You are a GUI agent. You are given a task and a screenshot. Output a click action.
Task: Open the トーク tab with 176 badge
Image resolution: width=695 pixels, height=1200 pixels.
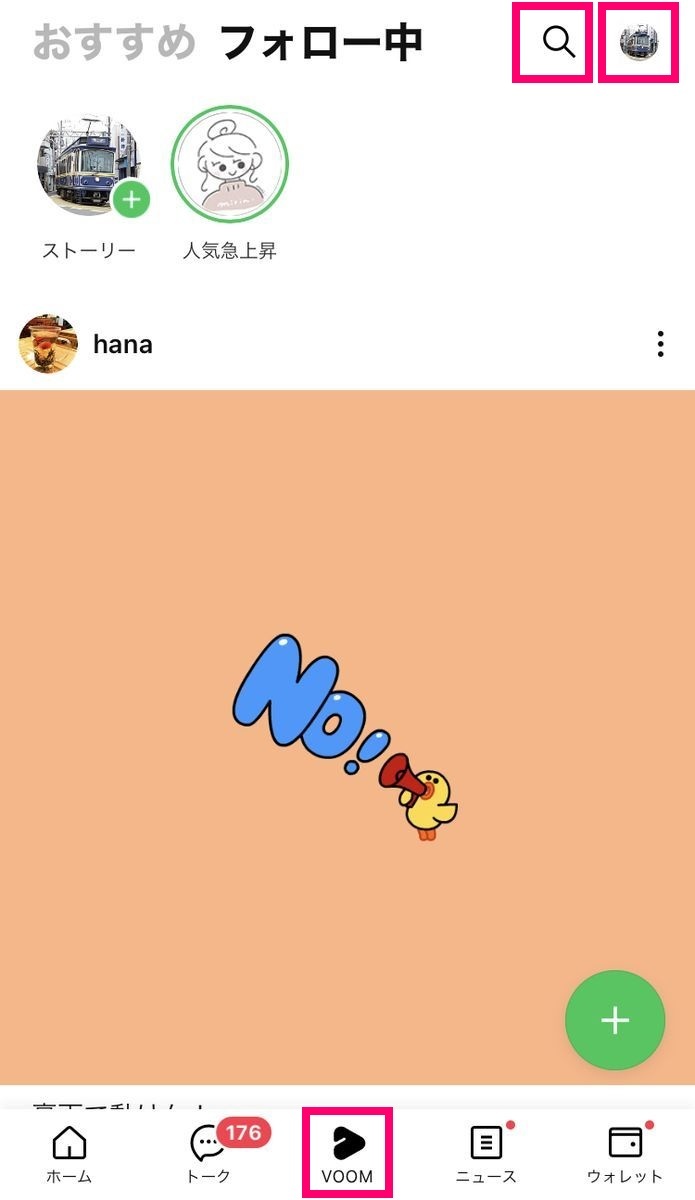pyautogui.click(x=208, y=1155)
